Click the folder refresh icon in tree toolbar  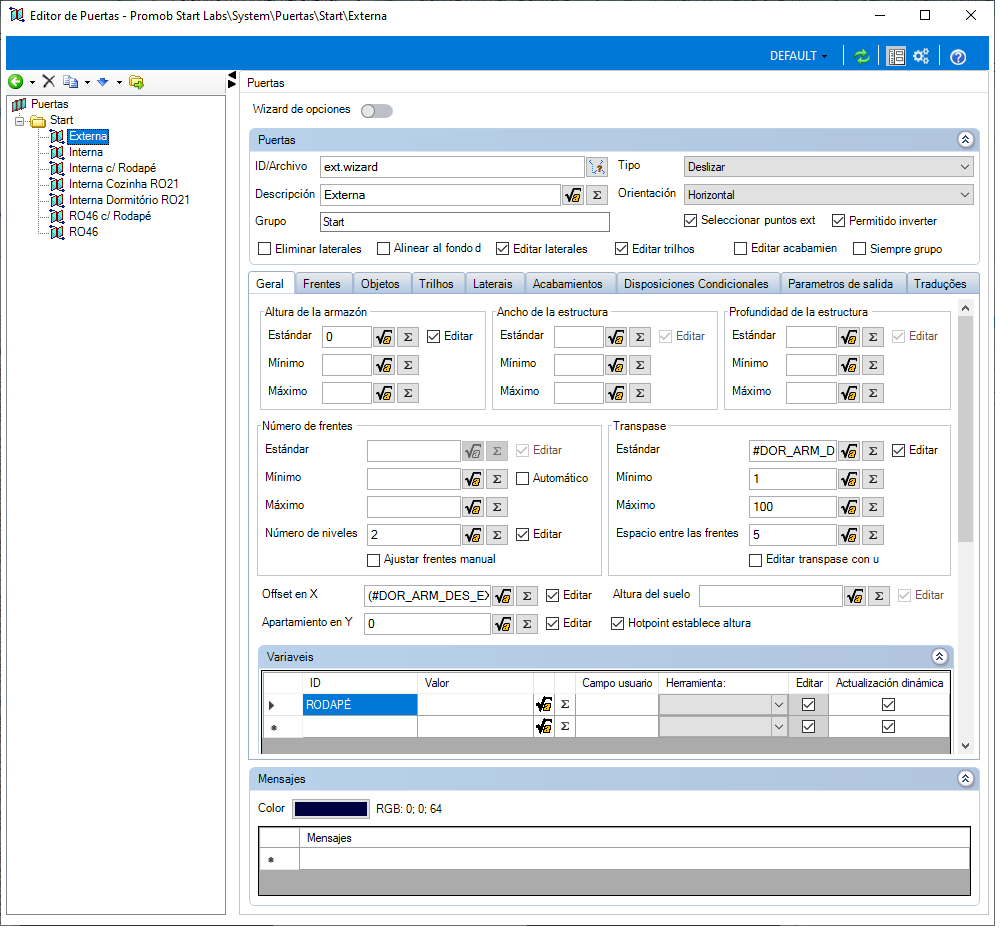pyautogui.click(x=136, y=82)
